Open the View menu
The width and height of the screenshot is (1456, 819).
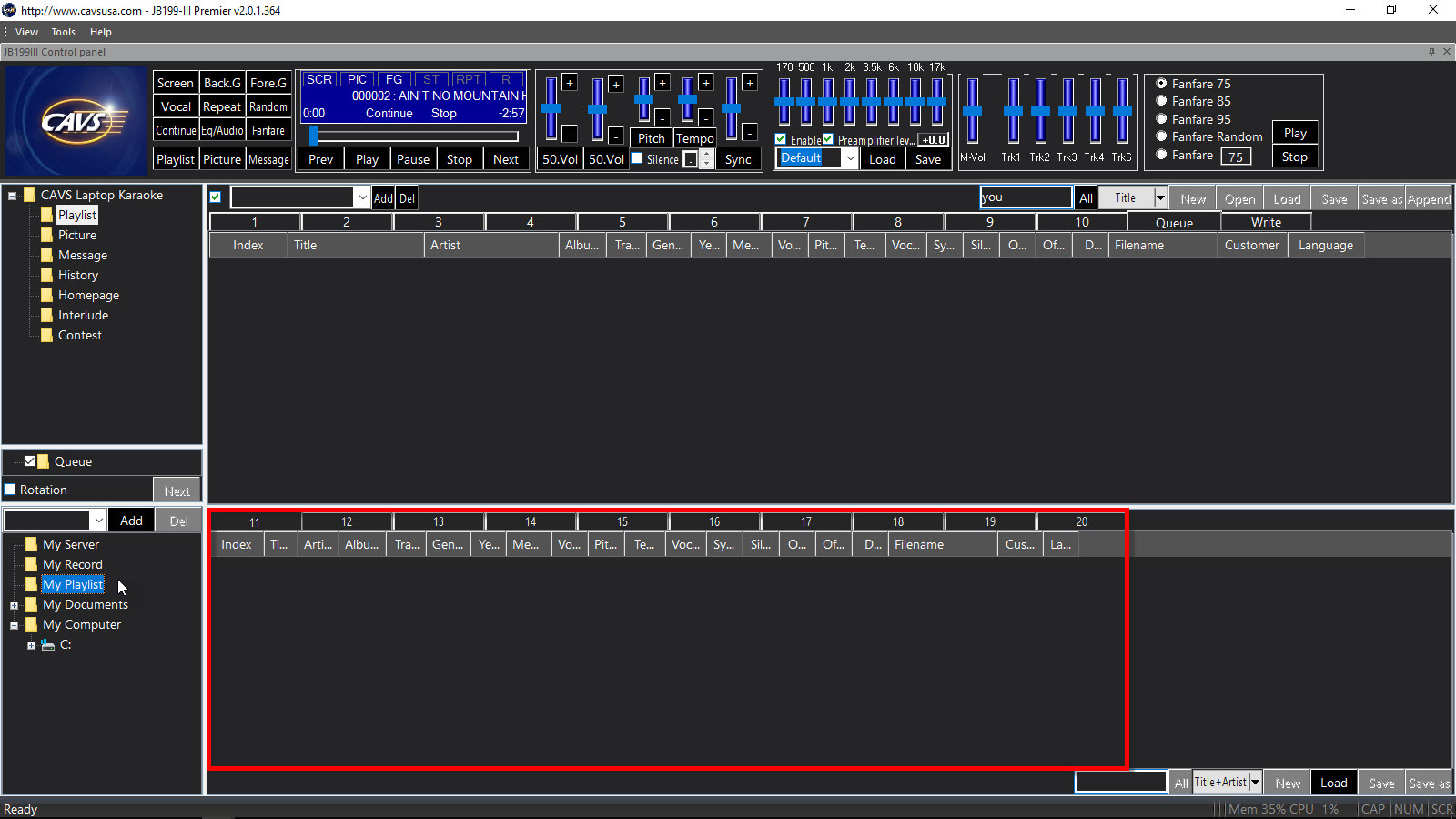[x=26, y=32]
